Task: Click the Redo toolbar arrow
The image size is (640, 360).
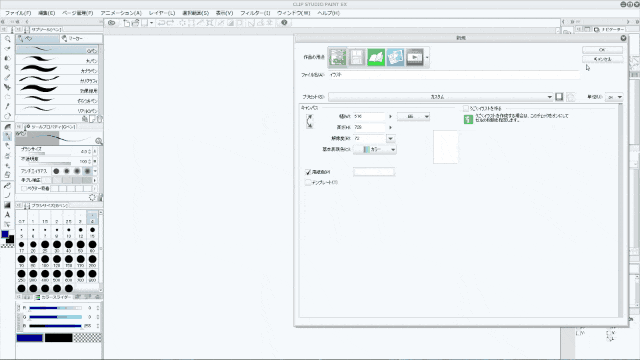Action: coord(171,23)
